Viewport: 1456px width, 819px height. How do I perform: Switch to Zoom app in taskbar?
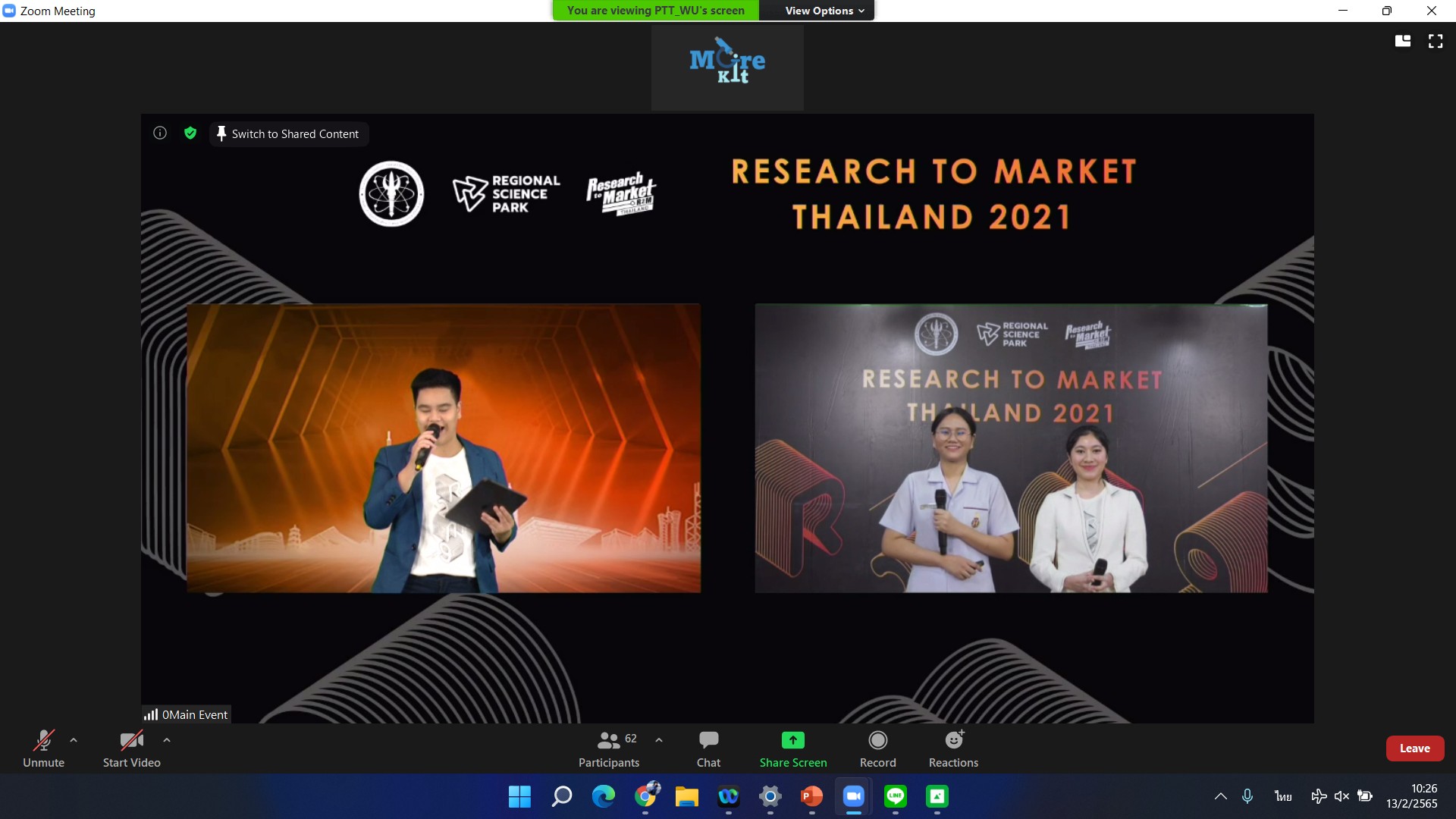pyautogui.click(x=854, y=796)
